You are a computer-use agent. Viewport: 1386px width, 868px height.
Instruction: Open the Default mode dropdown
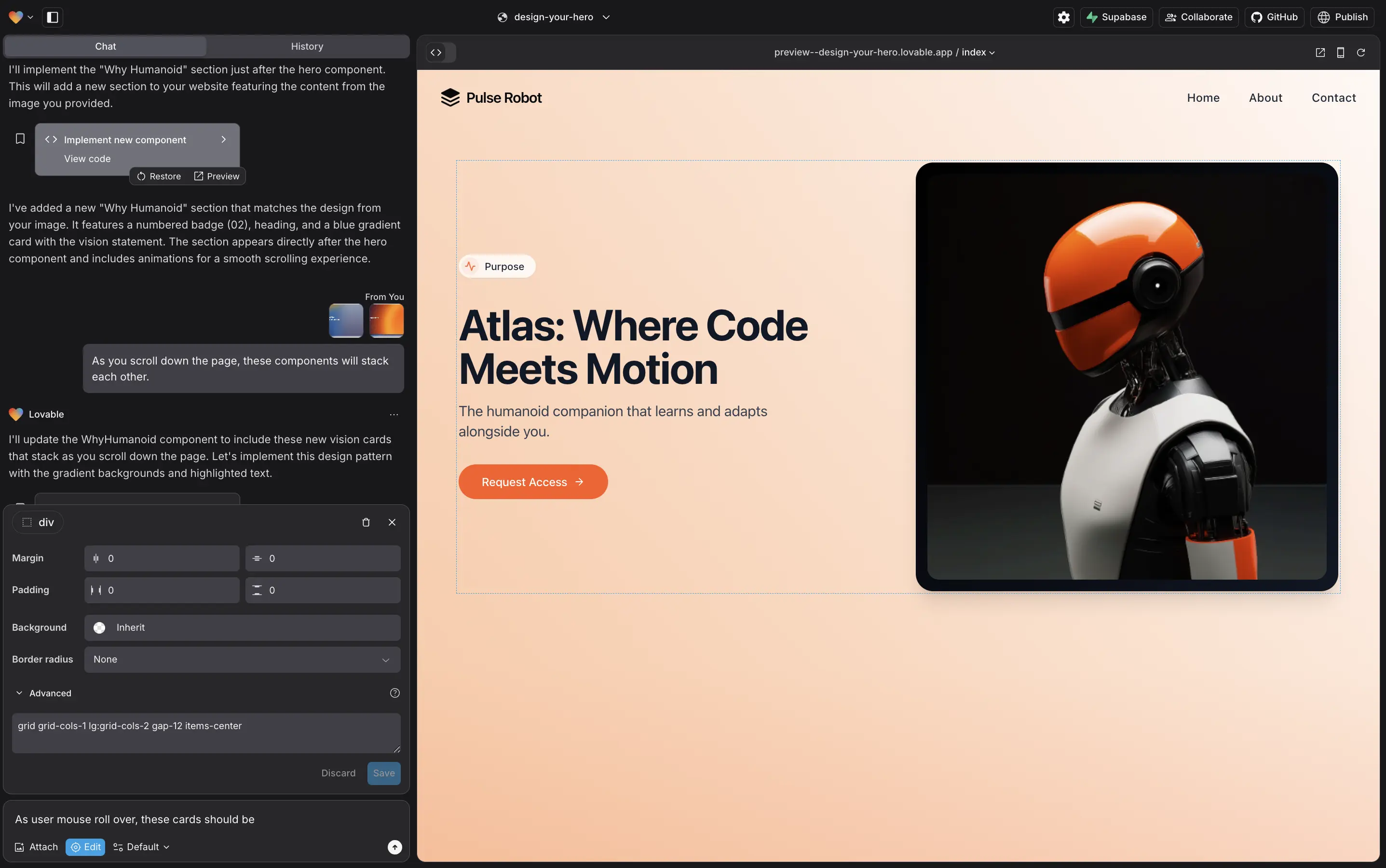(x=142, y=847)
